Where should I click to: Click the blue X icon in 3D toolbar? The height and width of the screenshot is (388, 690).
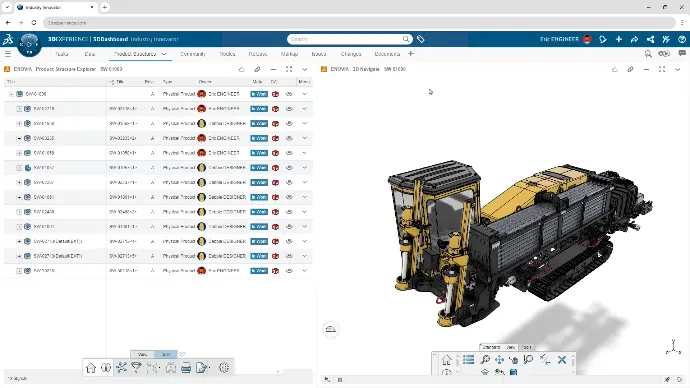562,360
